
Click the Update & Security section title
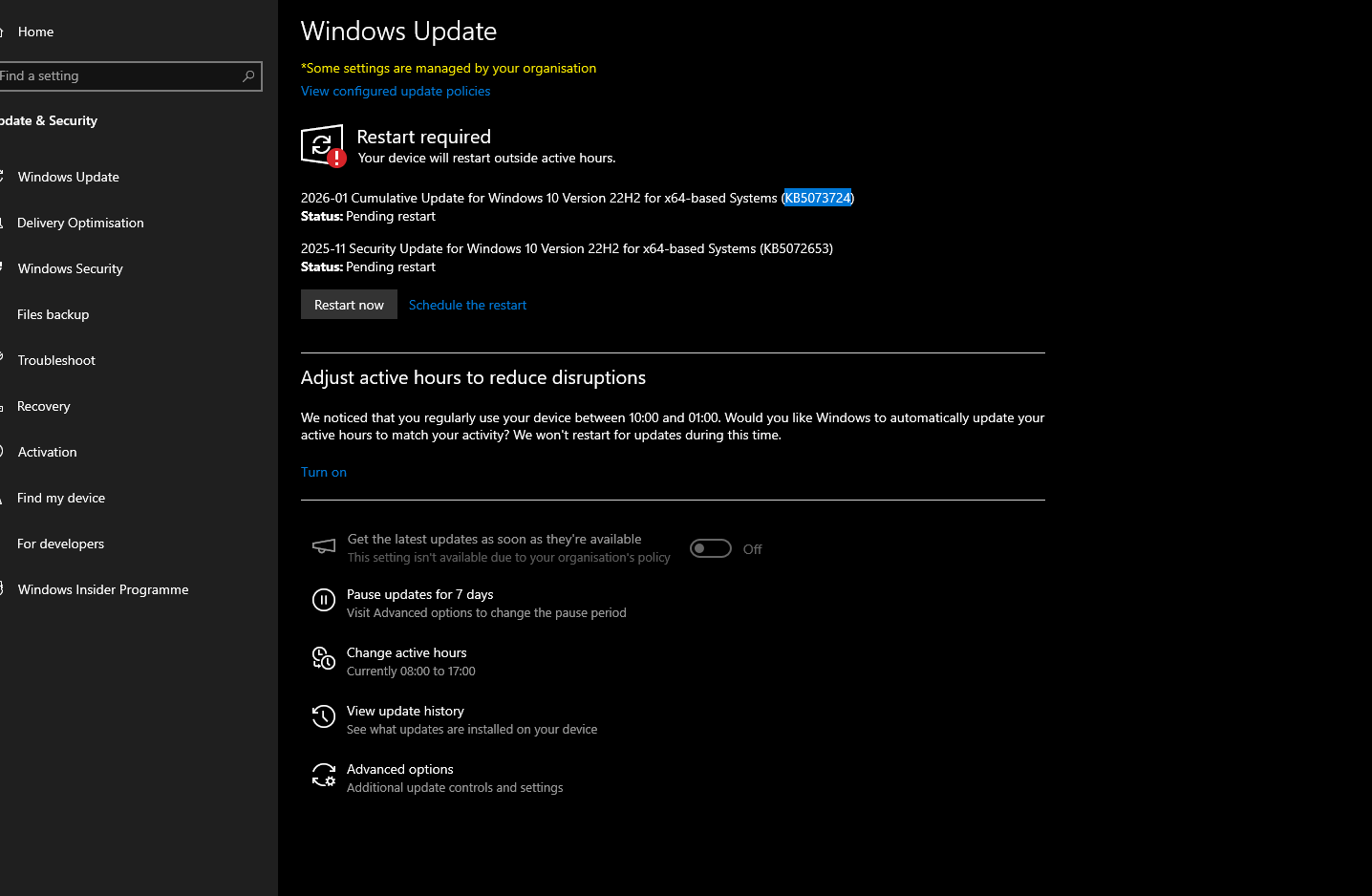click(49, 120)
